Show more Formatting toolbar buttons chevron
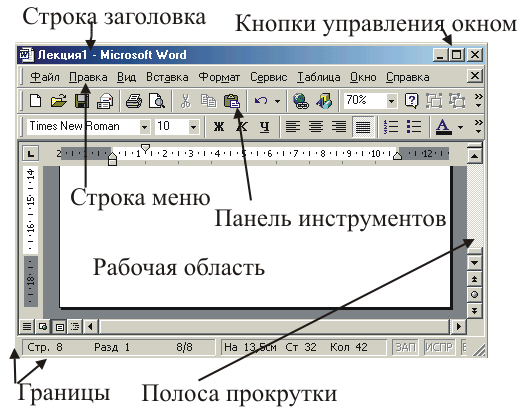 tap(479, 127)
